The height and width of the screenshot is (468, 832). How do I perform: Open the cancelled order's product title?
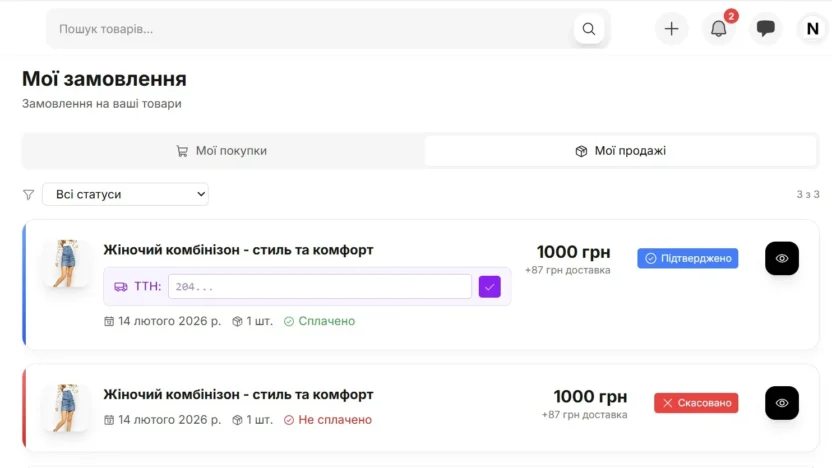click(x=238, y=395)
